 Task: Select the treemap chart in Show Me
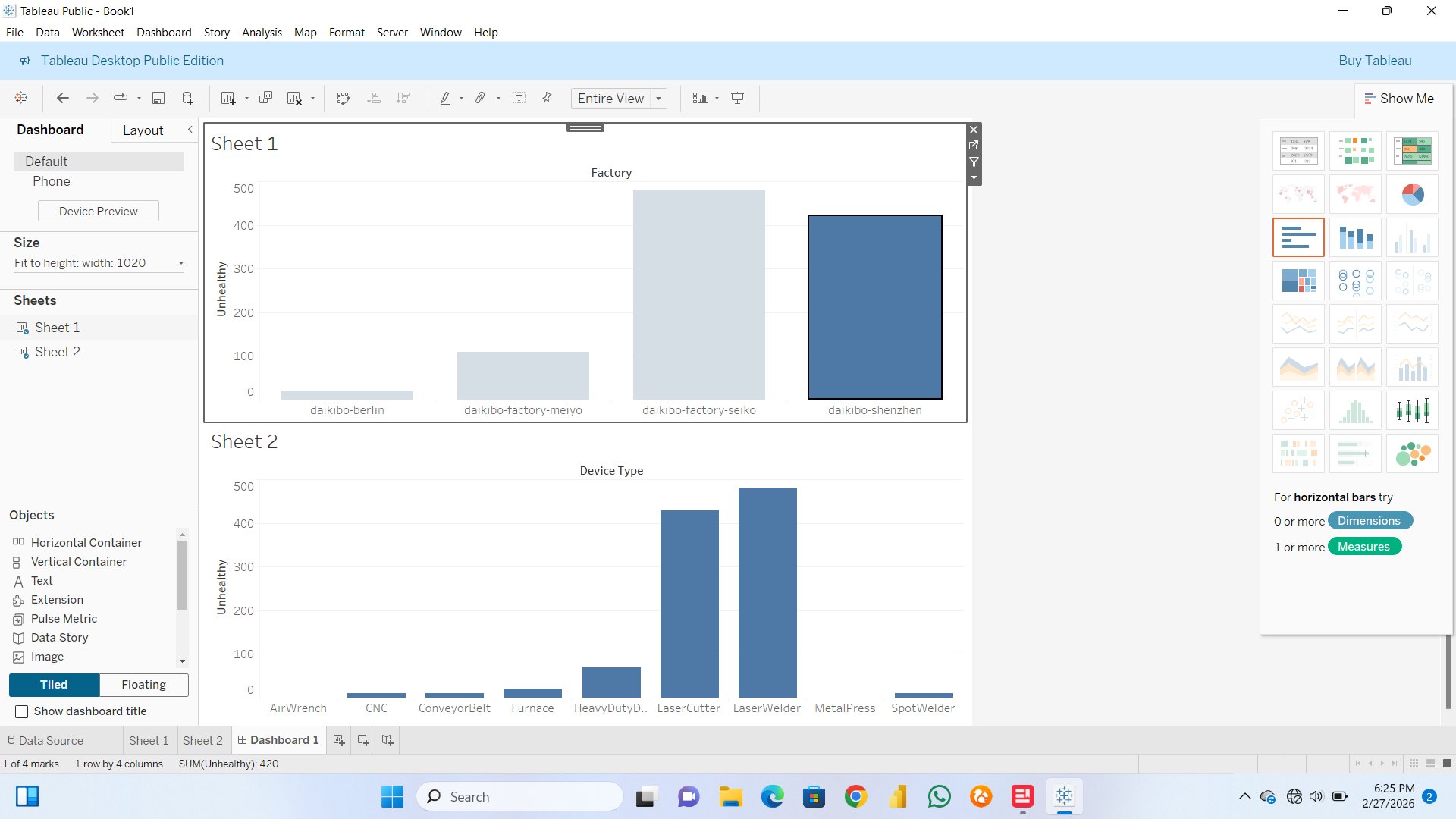(x=1298, y=281)
